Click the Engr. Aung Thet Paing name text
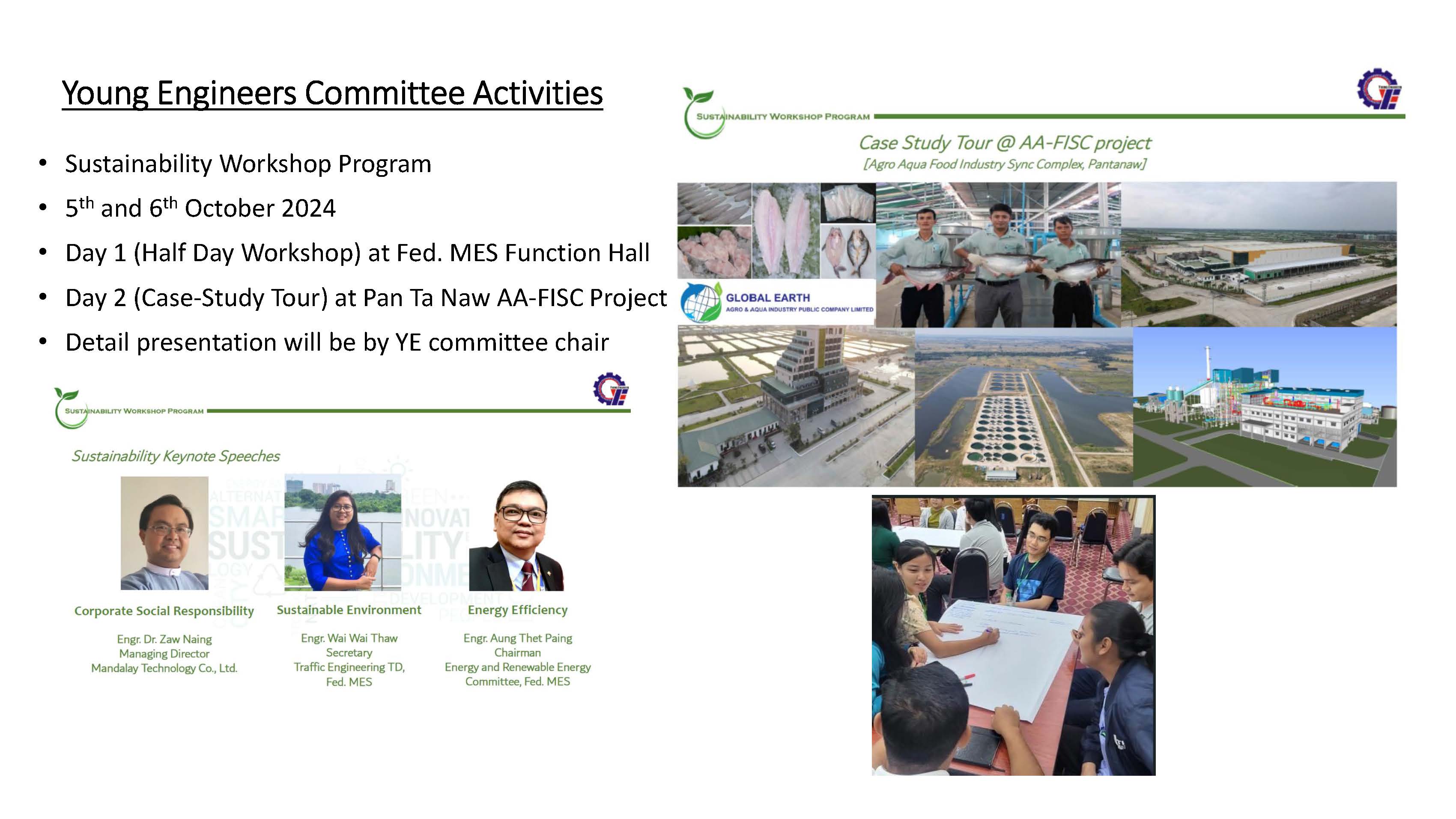1456x819 pixels. (517, 638)
